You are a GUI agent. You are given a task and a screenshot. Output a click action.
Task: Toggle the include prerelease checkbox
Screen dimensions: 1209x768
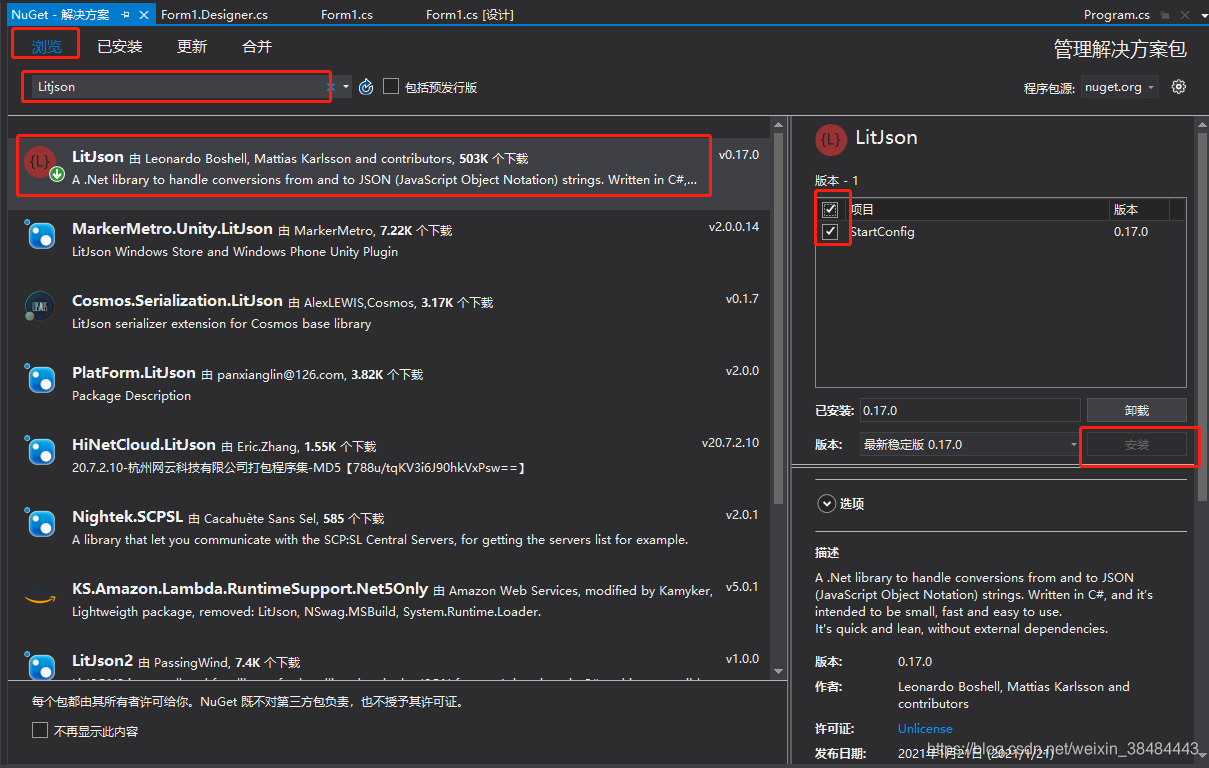(x=391, y=87)
